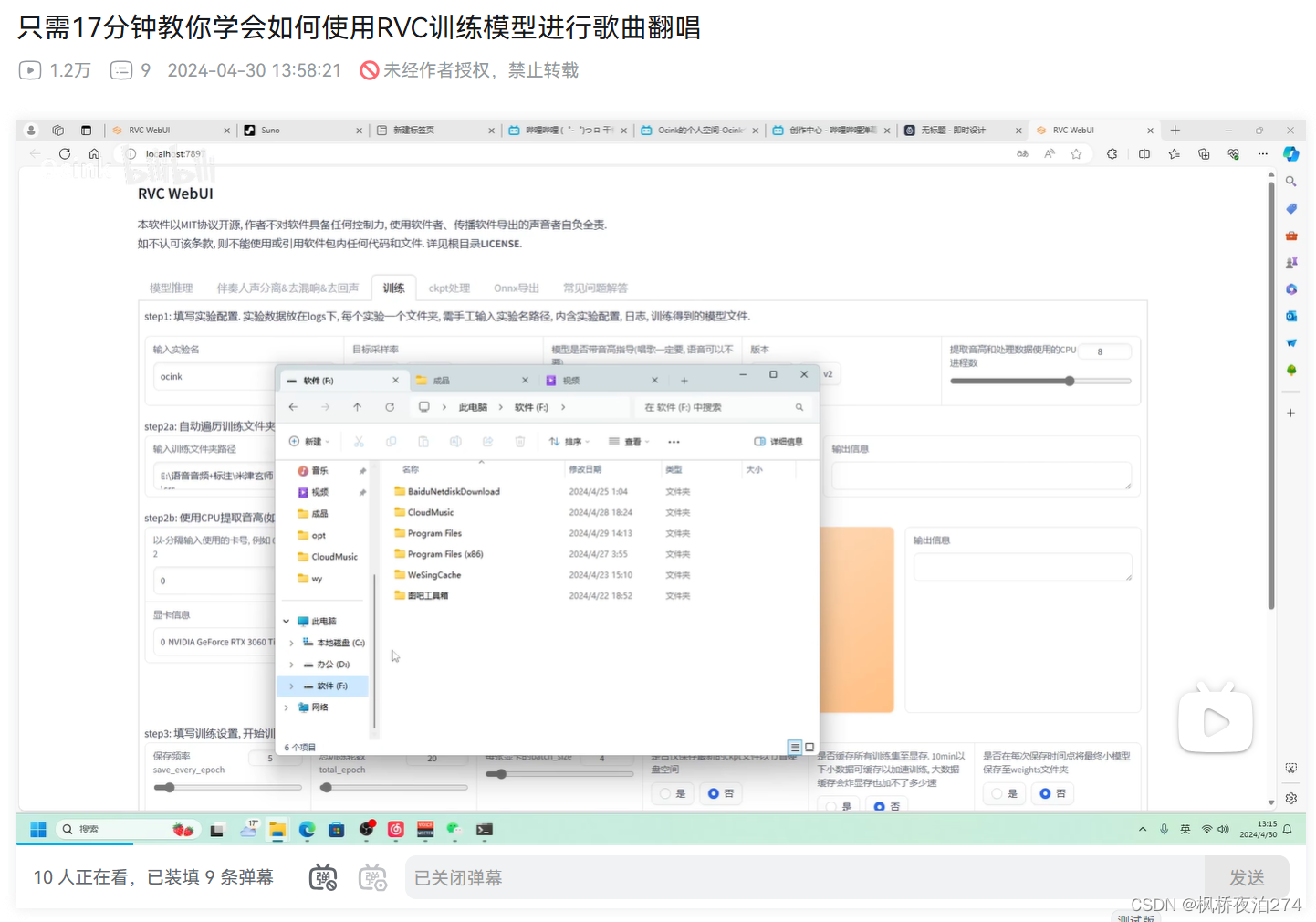Click File Explorer's up-directory arrow
The image size is (1316, 922).
point(358,407)
